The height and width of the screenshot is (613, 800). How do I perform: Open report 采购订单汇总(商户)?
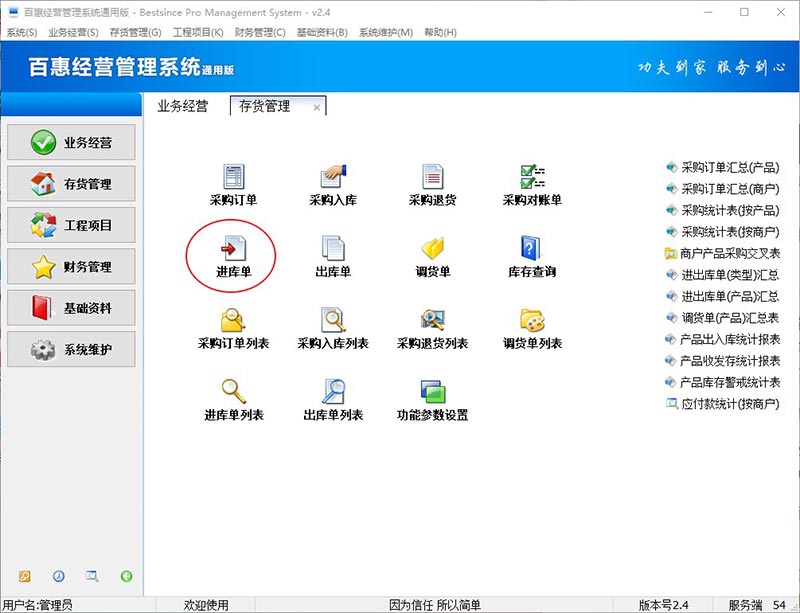[x=723, y=189]
